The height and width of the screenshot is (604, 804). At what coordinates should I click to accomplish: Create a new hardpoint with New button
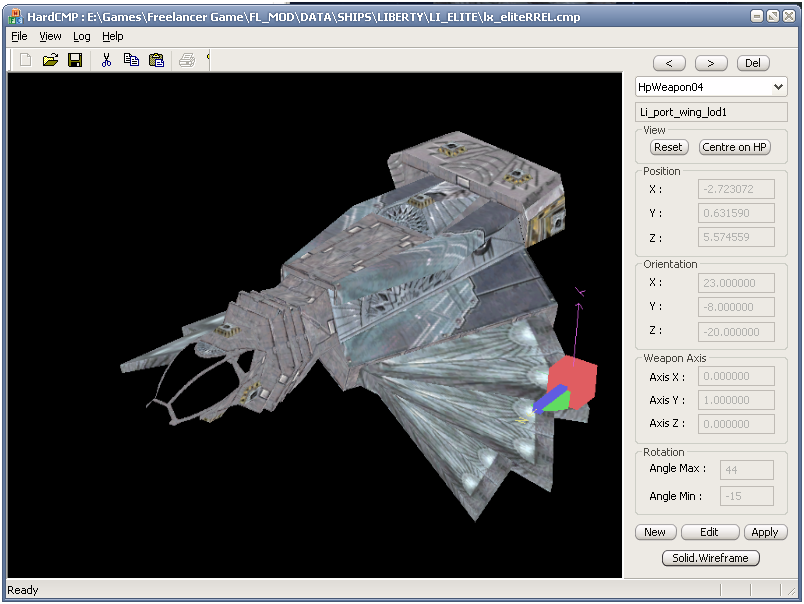[655, 532]
